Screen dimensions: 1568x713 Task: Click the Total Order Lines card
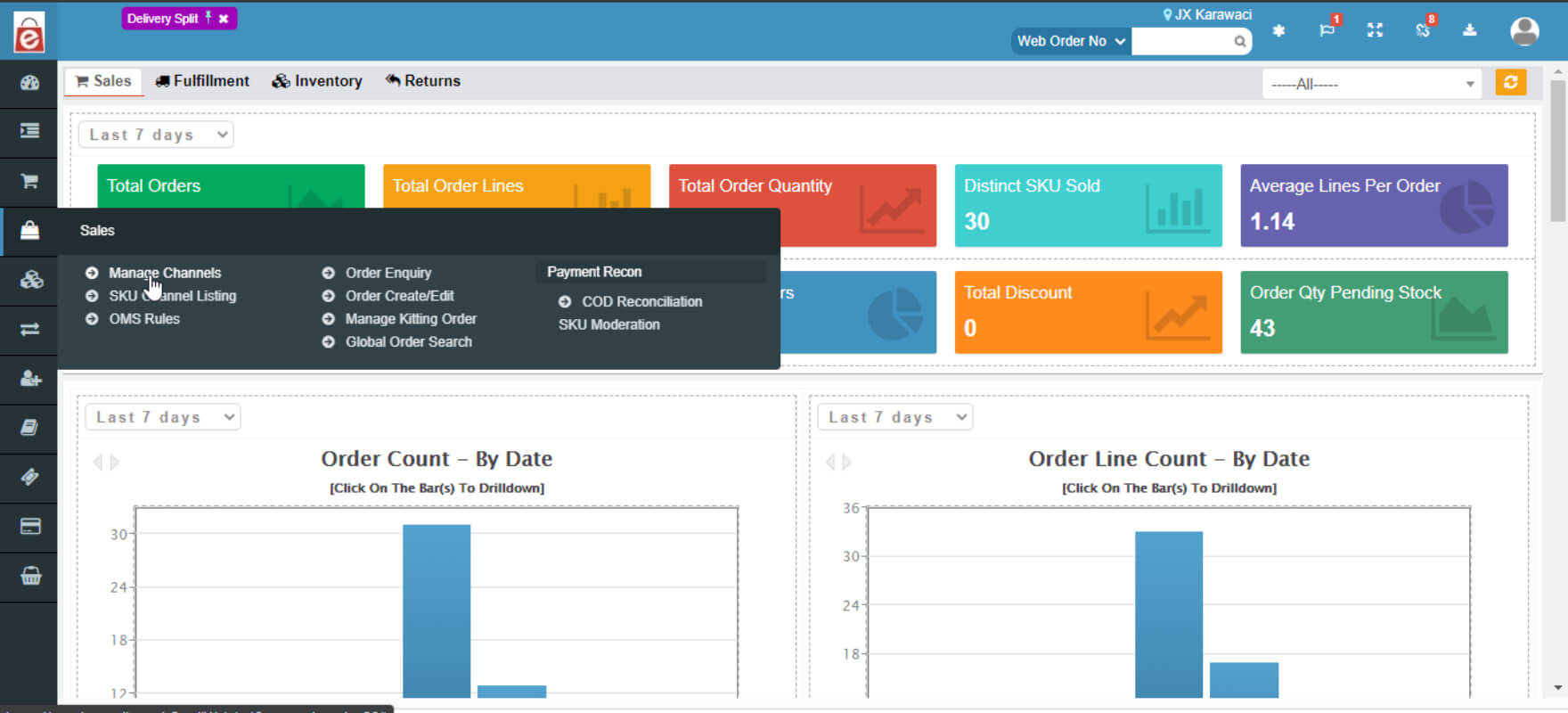517,186
